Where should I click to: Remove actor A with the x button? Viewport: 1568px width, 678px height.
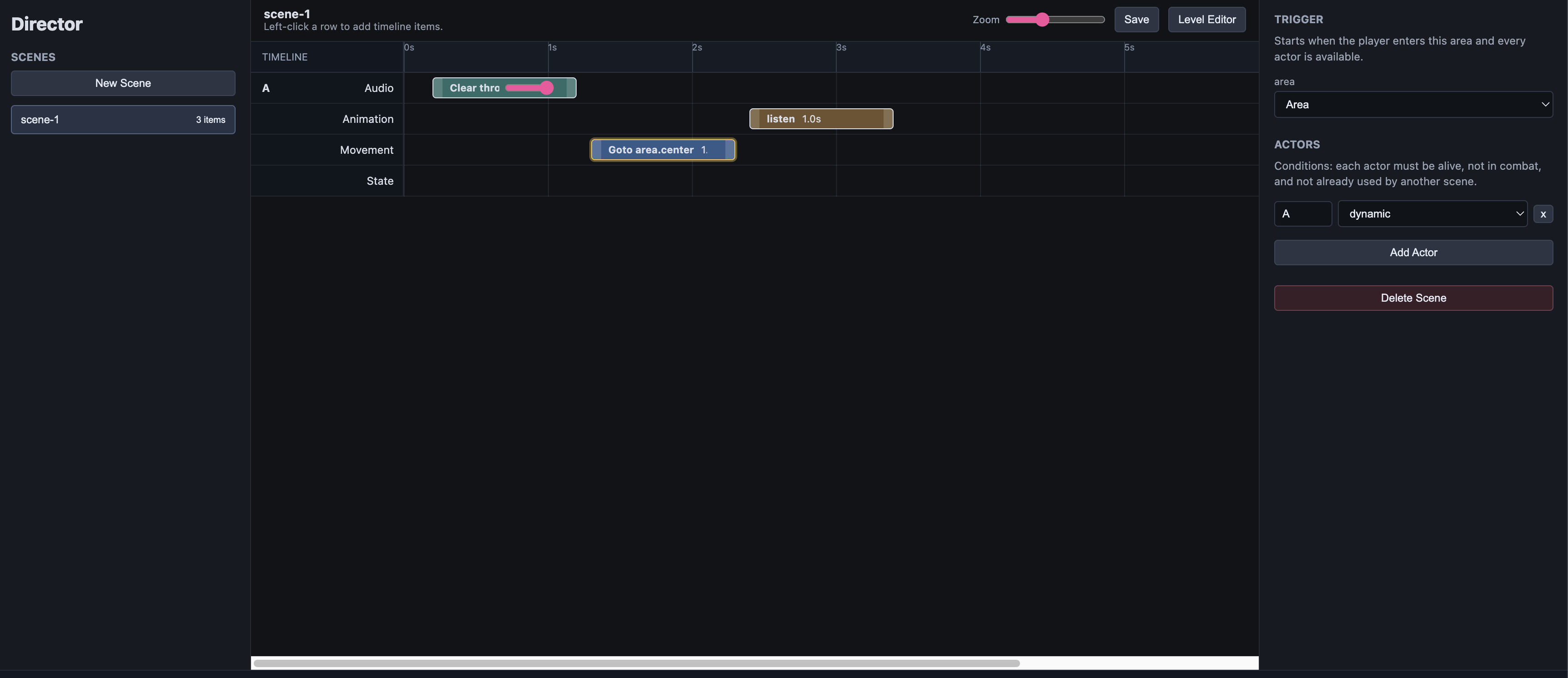[1543, 214]
